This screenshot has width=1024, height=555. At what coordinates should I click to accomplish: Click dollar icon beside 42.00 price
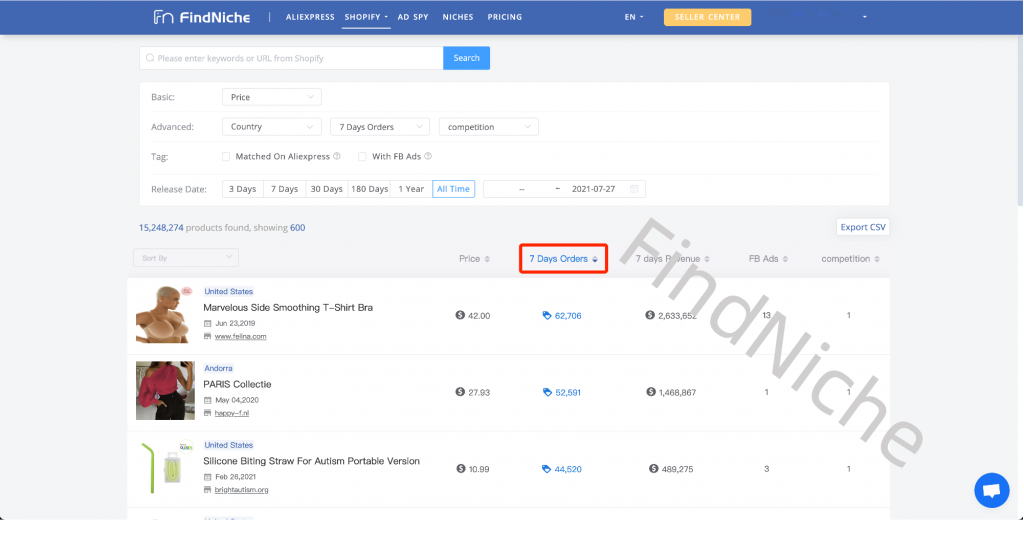click(x=460, y=315)
